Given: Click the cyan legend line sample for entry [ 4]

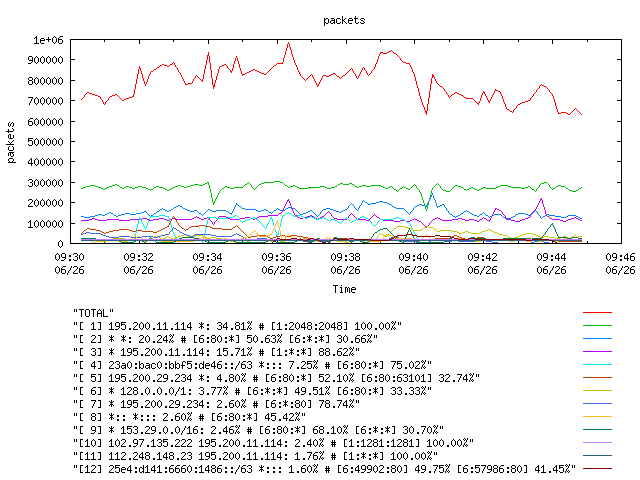Looking at the screenshot, I should [x=598, y=364].
